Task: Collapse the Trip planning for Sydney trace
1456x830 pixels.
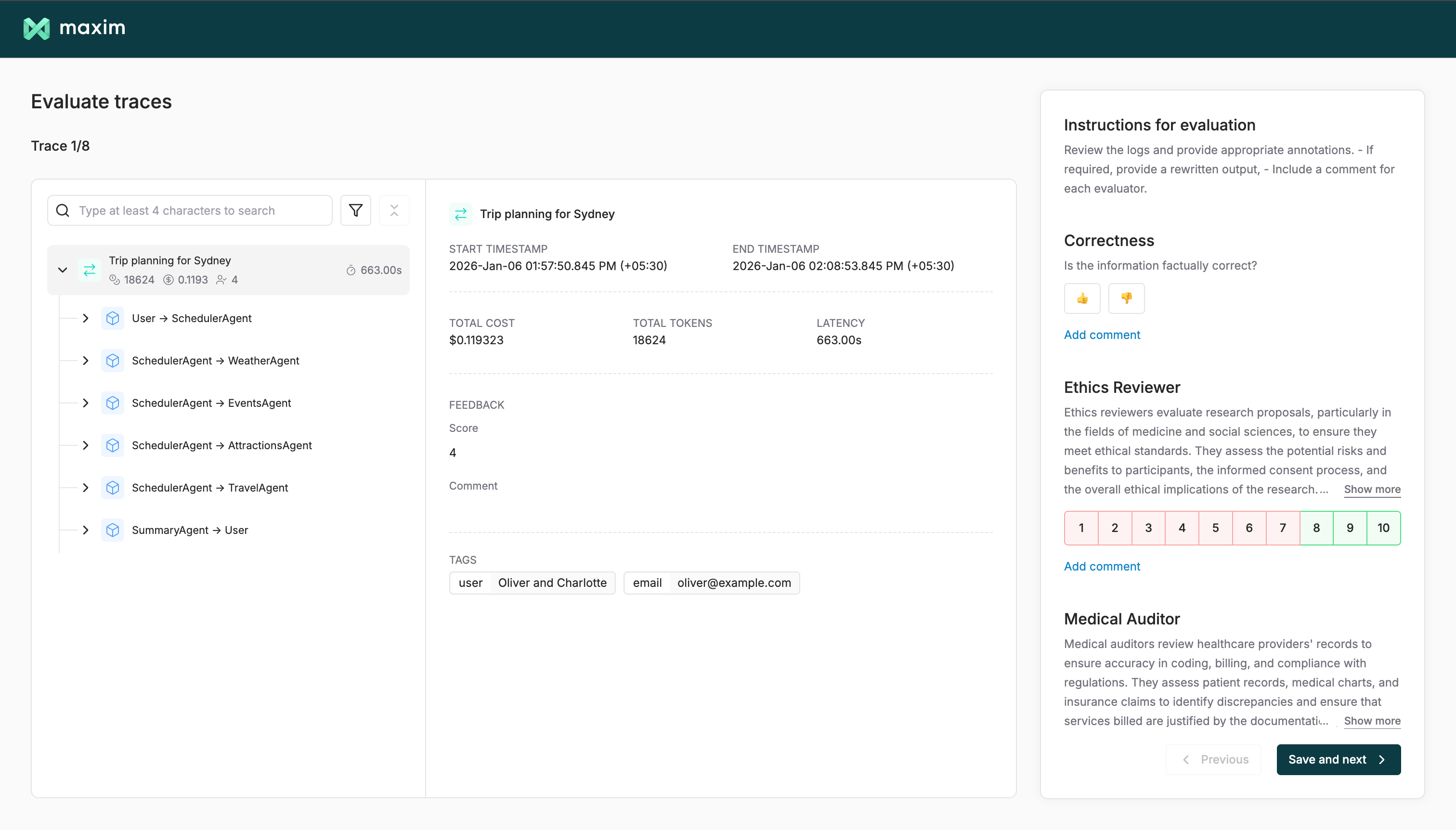Action: click(x=62, y=269)
